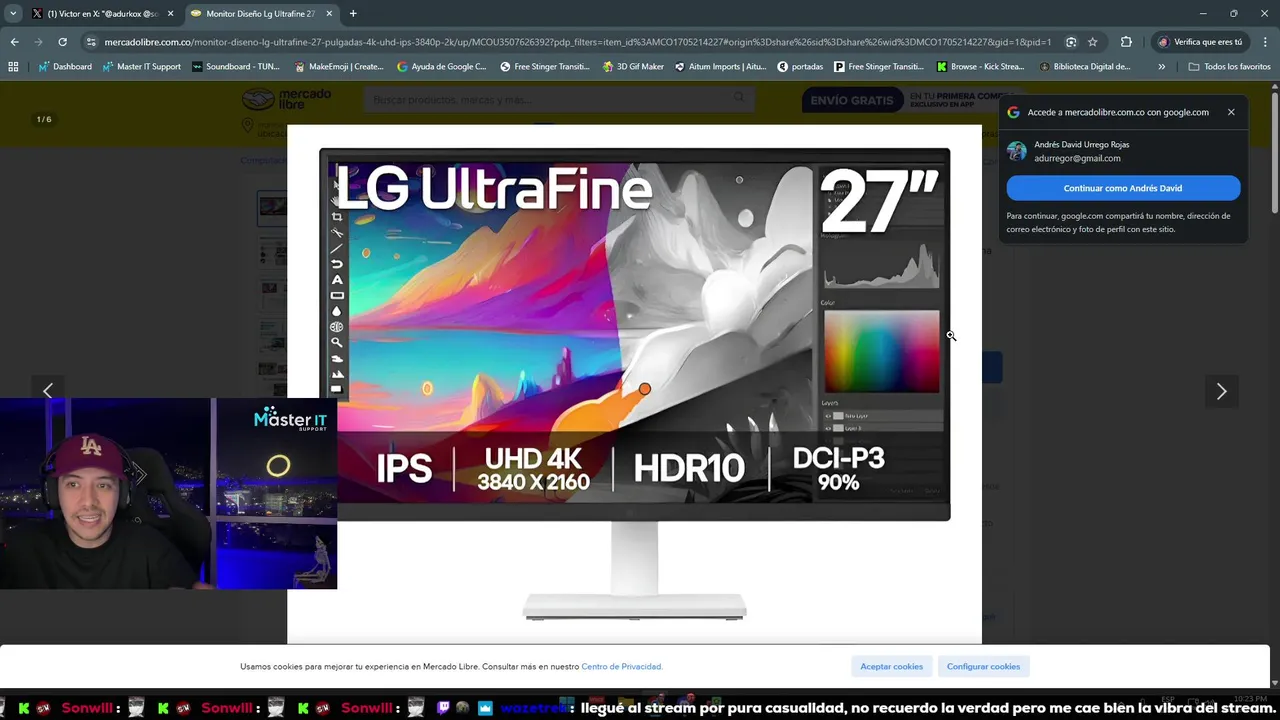The height and width of the screenshot is (720, 1280).
Task: Click the enlarged LG UltraFine monitor image
Action: point(634,385)
